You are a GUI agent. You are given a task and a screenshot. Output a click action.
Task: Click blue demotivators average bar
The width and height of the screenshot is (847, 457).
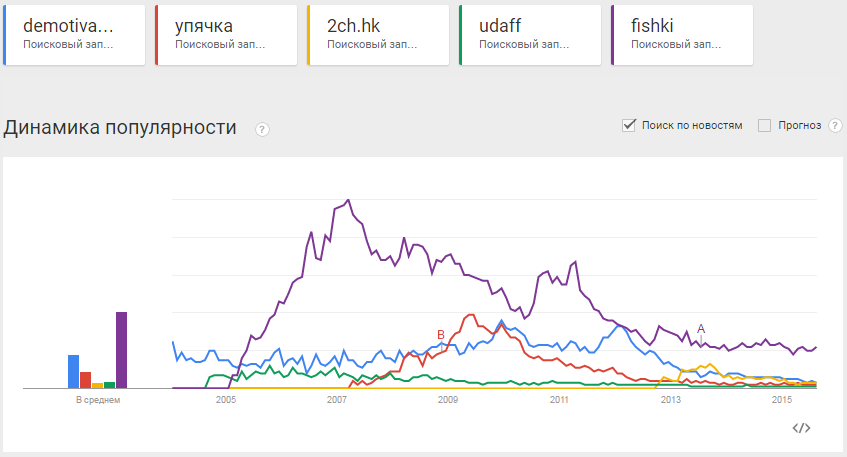73,370
